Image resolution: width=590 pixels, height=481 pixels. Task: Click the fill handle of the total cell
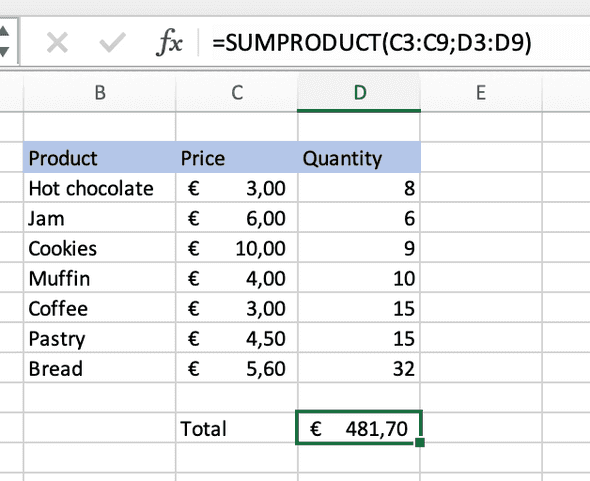[x=420, y=442]
